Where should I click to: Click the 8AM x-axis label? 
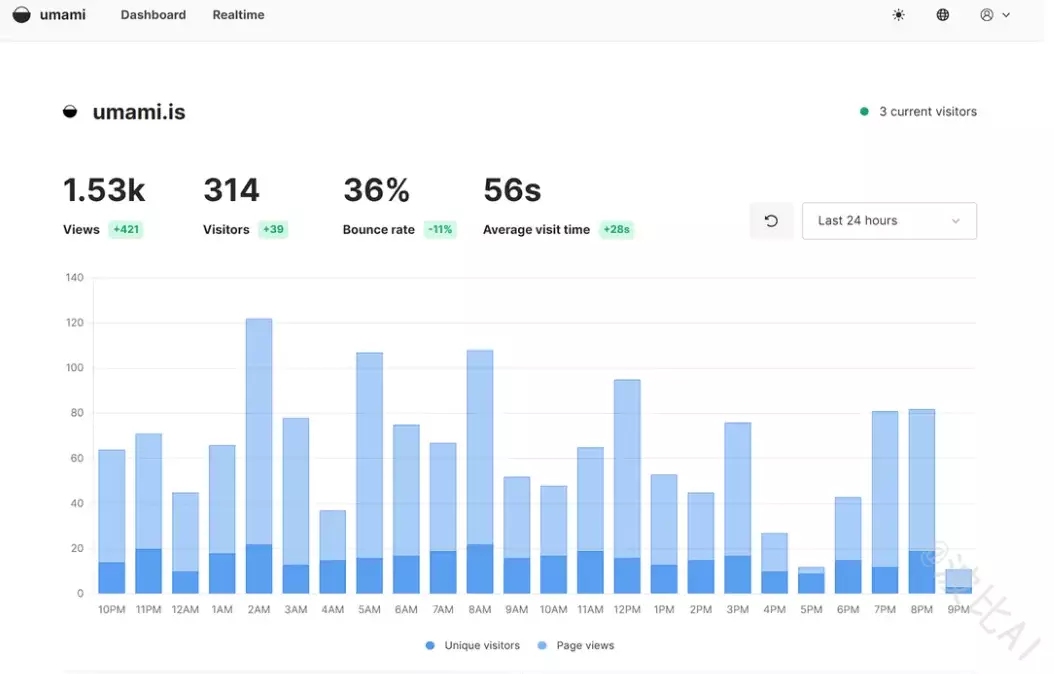480,609
